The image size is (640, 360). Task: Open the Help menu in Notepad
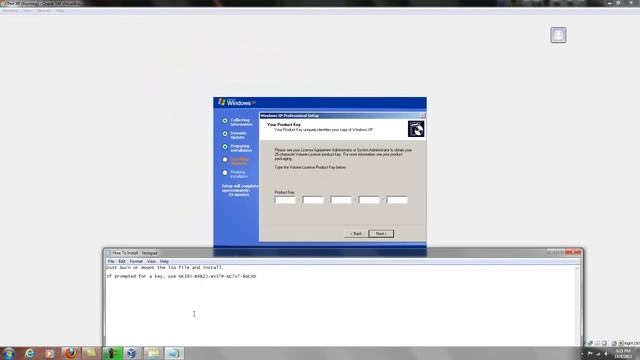click(x=164, y=261)
